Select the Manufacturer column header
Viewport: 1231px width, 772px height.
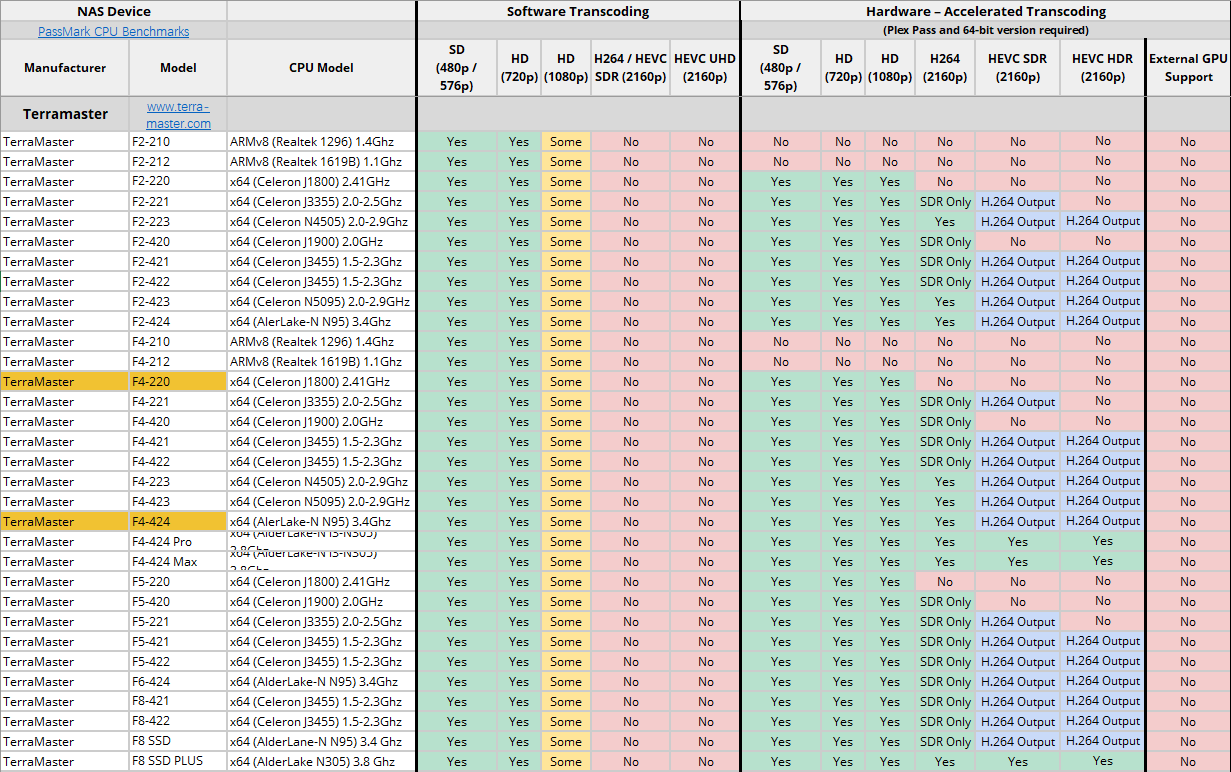click(x=65, y=68)
